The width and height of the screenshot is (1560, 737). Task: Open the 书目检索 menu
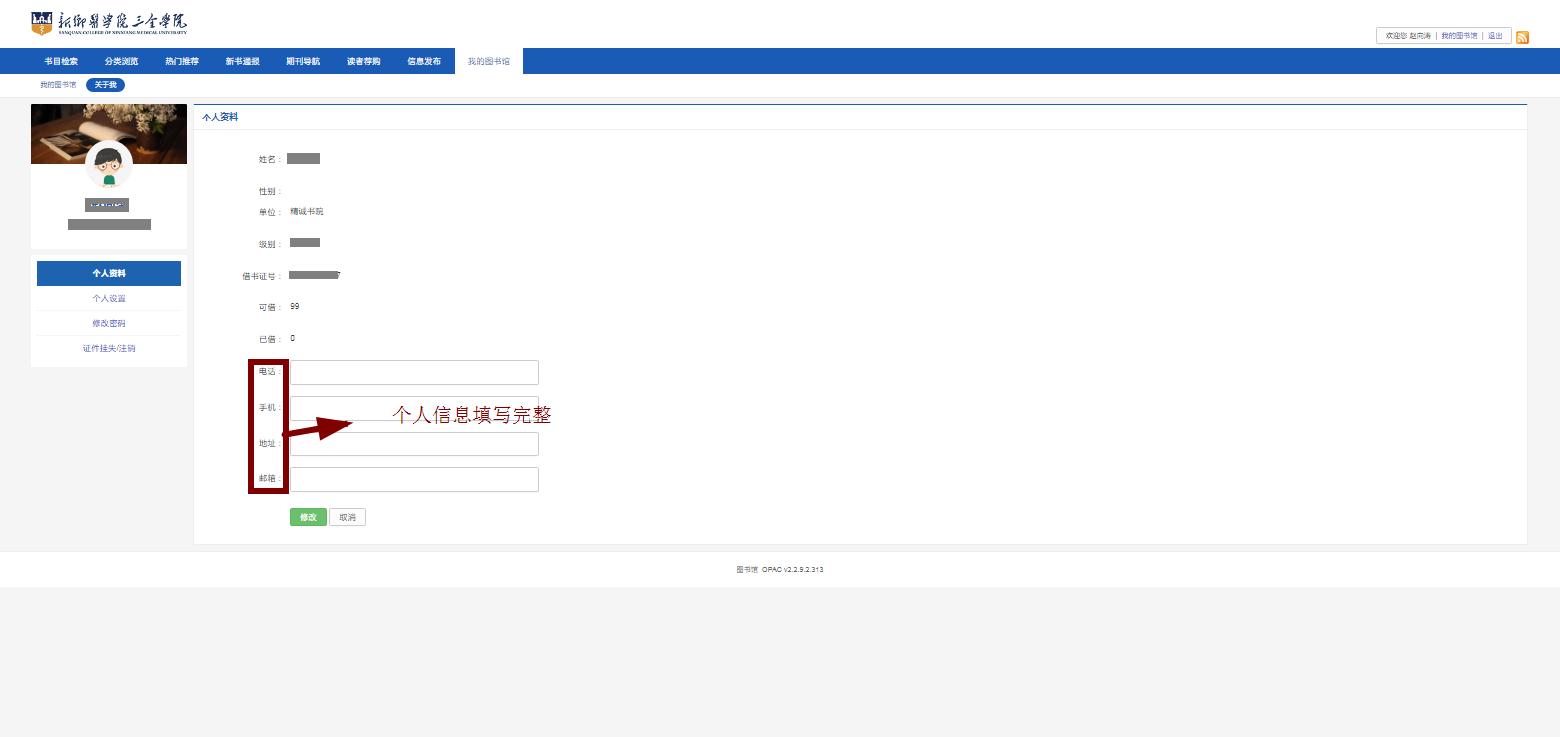click(x=61, y=61)
